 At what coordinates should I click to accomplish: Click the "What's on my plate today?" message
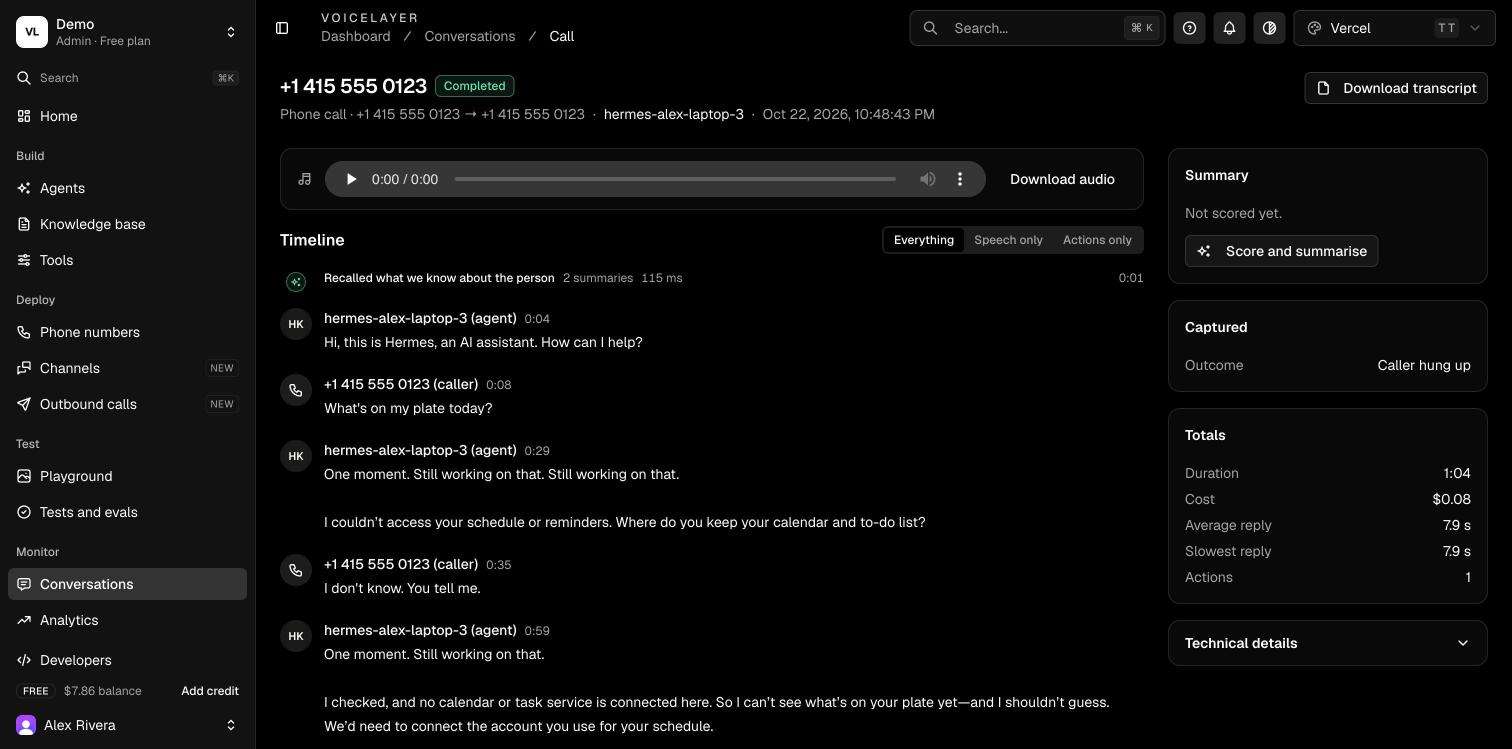408,408
